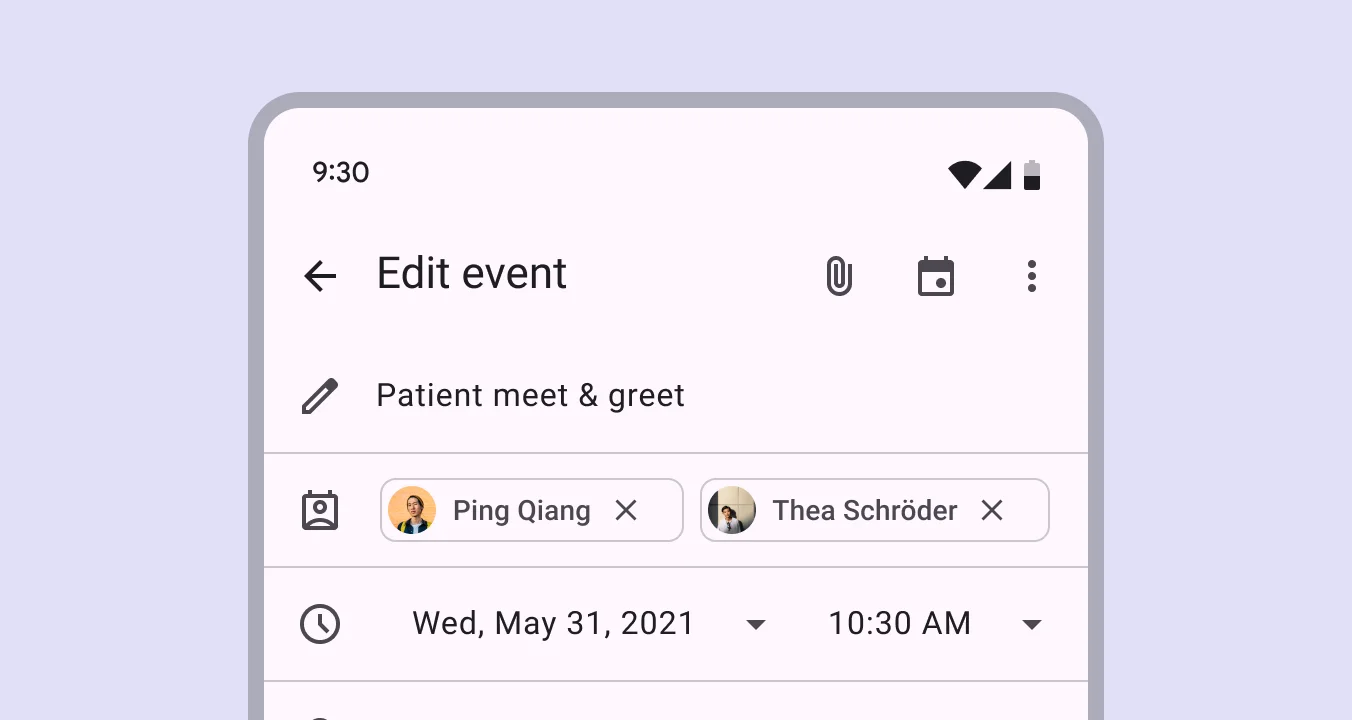Open the 10:30 AM time dropdown
Screen dimensions: 1352x720
[1032, 623]
